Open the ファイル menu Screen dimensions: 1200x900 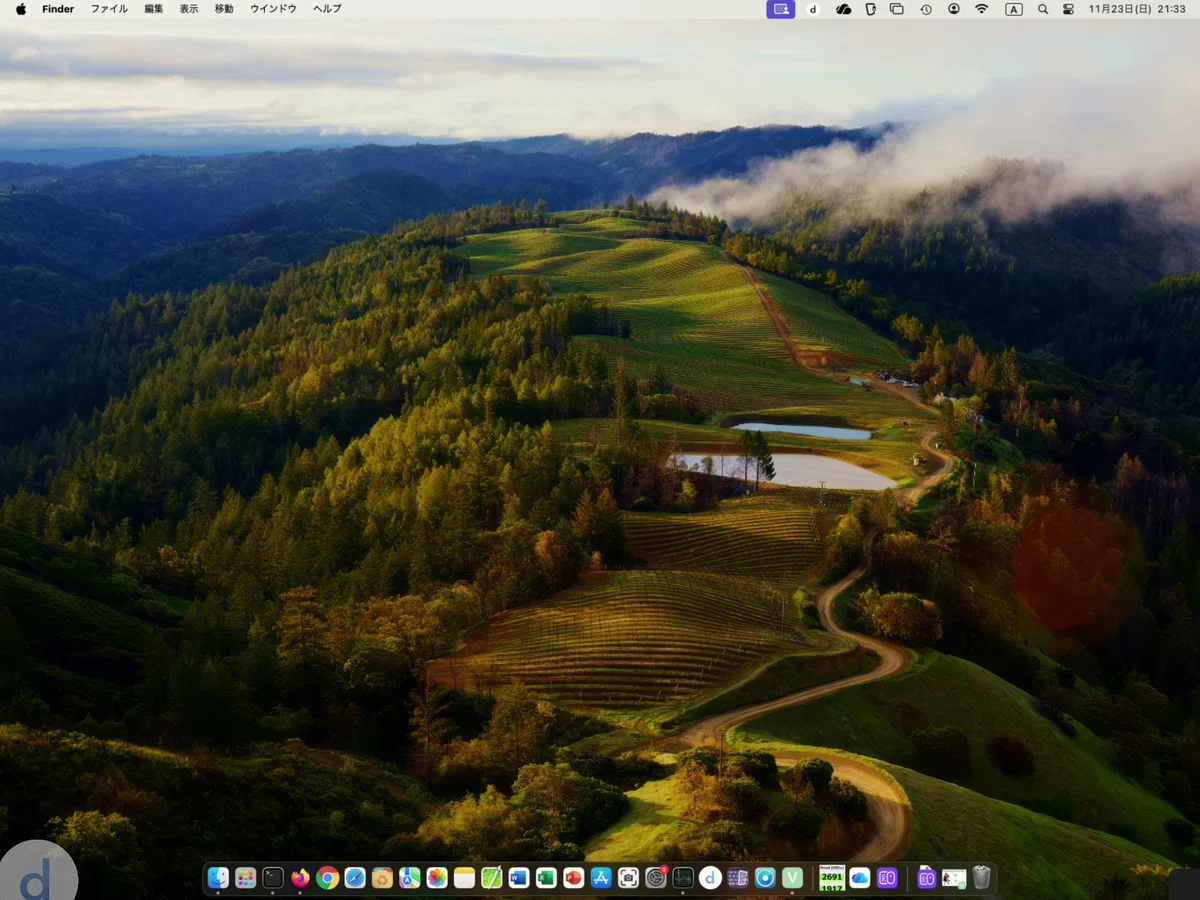(109, 9)
